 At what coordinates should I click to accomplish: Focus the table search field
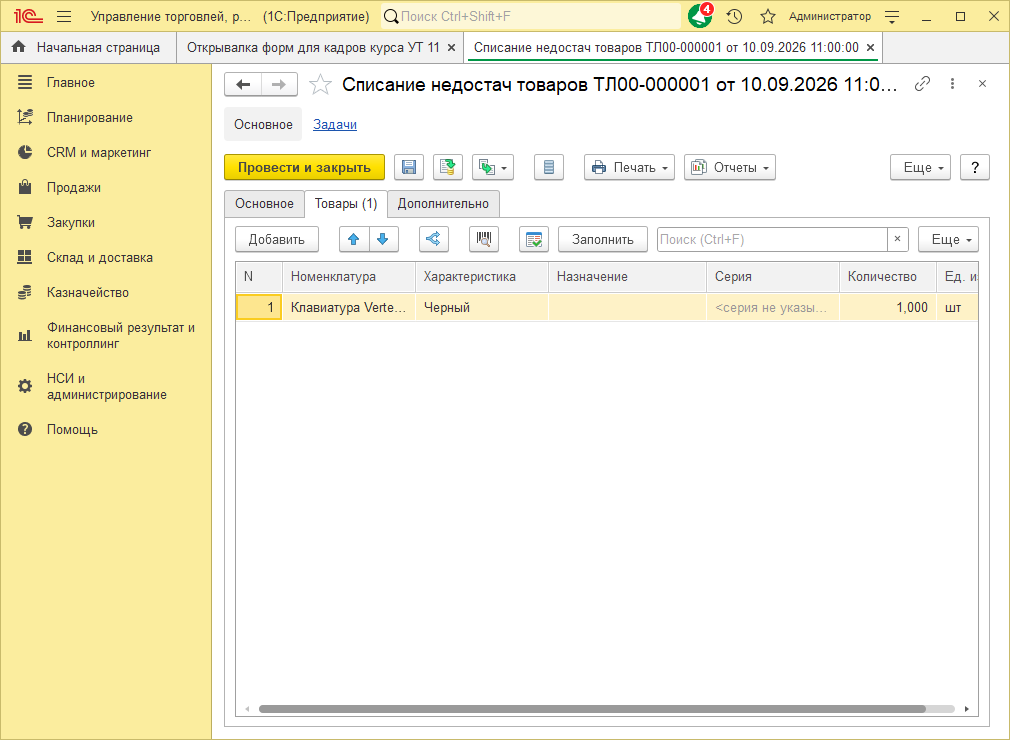(x=772, y=240)
